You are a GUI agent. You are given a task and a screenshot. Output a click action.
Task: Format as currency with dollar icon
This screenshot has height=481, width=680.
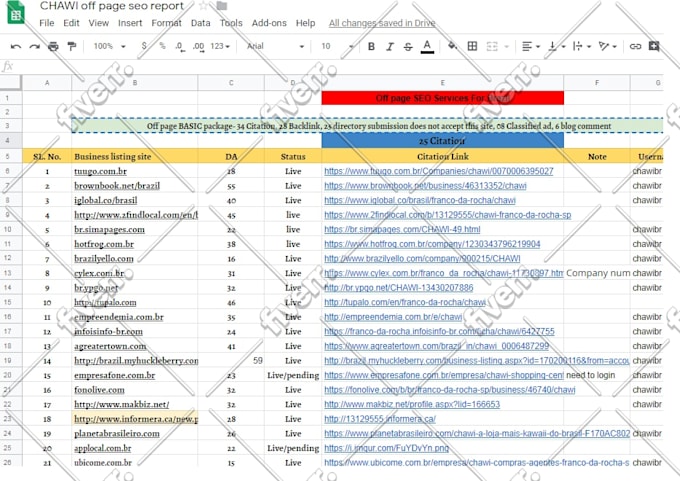pyautogui.click(x=144, y=46)
